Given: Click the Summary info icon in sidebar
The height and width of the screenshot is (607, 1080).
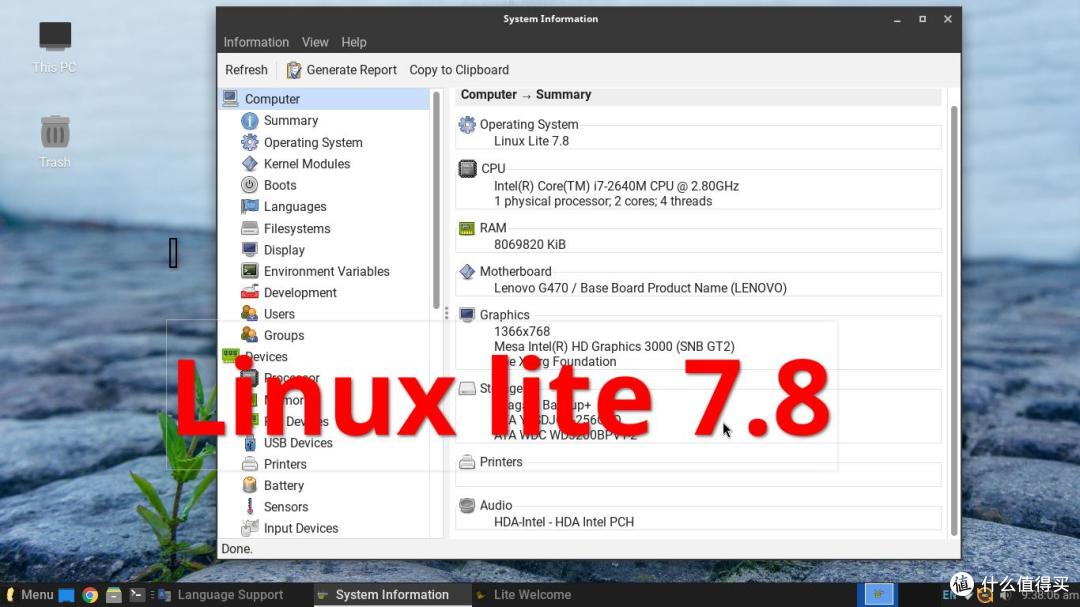Looking at the screenshot, I should [x=249, y=121].
